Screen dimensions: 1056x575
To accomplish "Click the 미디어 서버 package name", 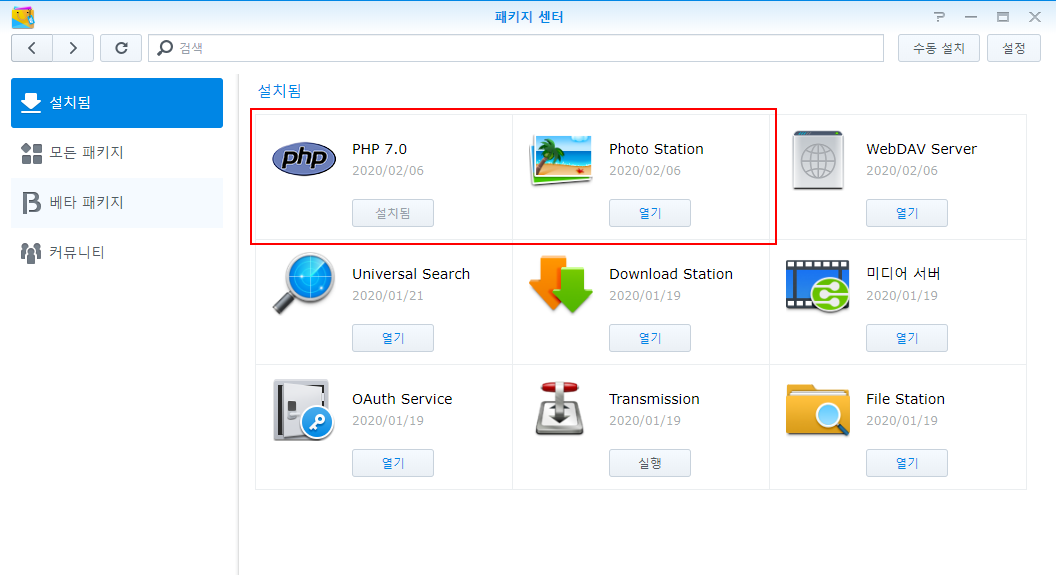I will [x=903, y=273].
